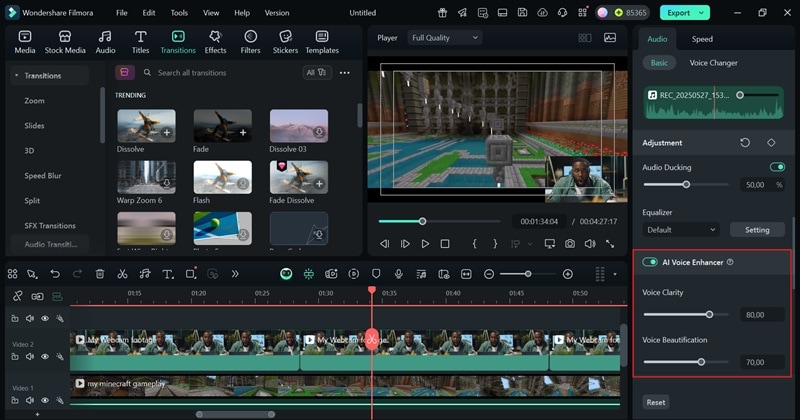Click the Crop tool in timeline toolbar
The height and width of the screenshot is (420, 800).
point(190,274)
